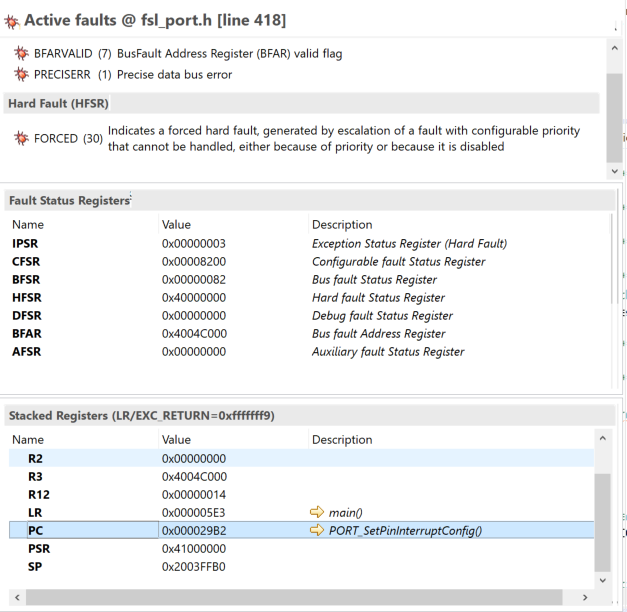Click the Stacked Registers scroll up arrow
The width and height of the screenshot is (627, 612).
pyautogui.click(x=601, y=438)
